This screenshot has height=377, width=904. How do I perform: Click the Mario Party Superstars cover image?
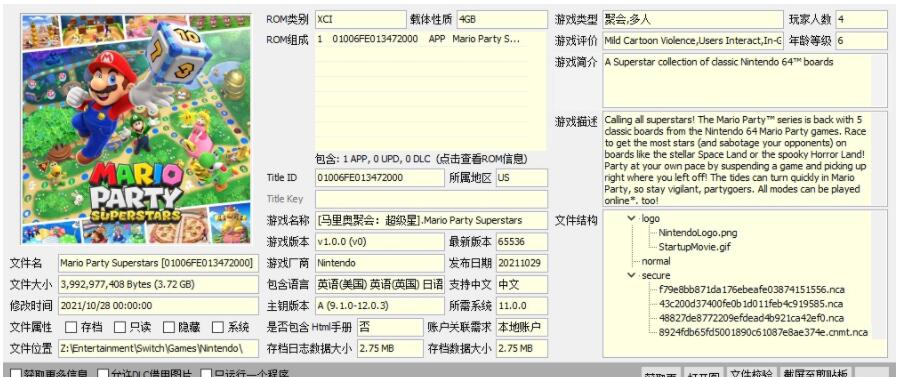click(137, 129)
